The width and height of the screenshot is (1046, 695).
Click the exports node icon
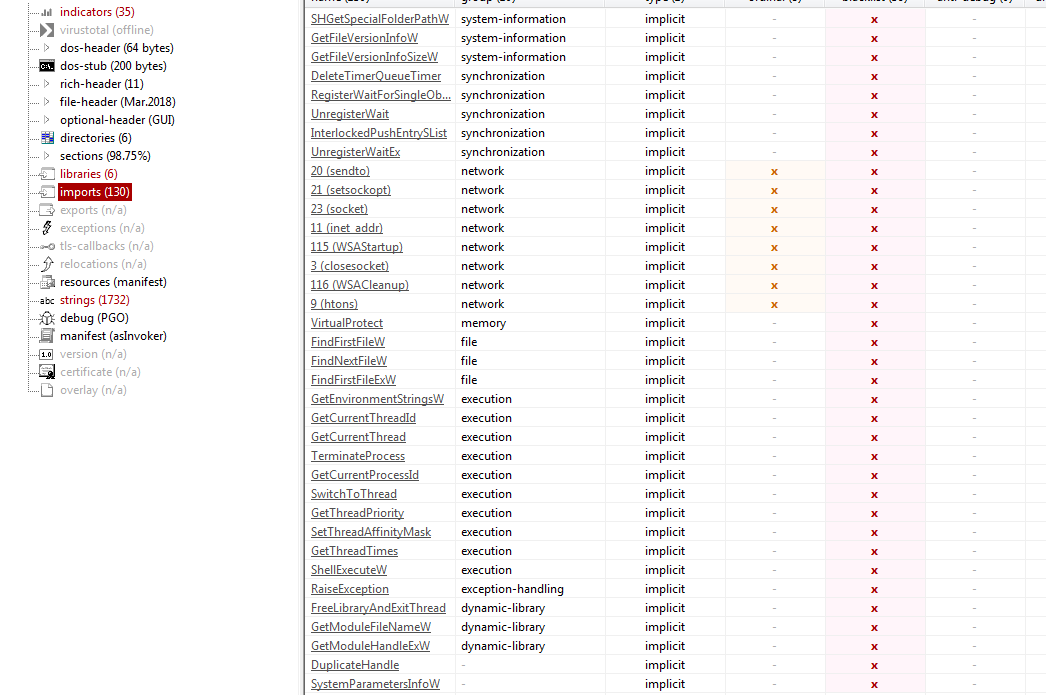point(47,210)
